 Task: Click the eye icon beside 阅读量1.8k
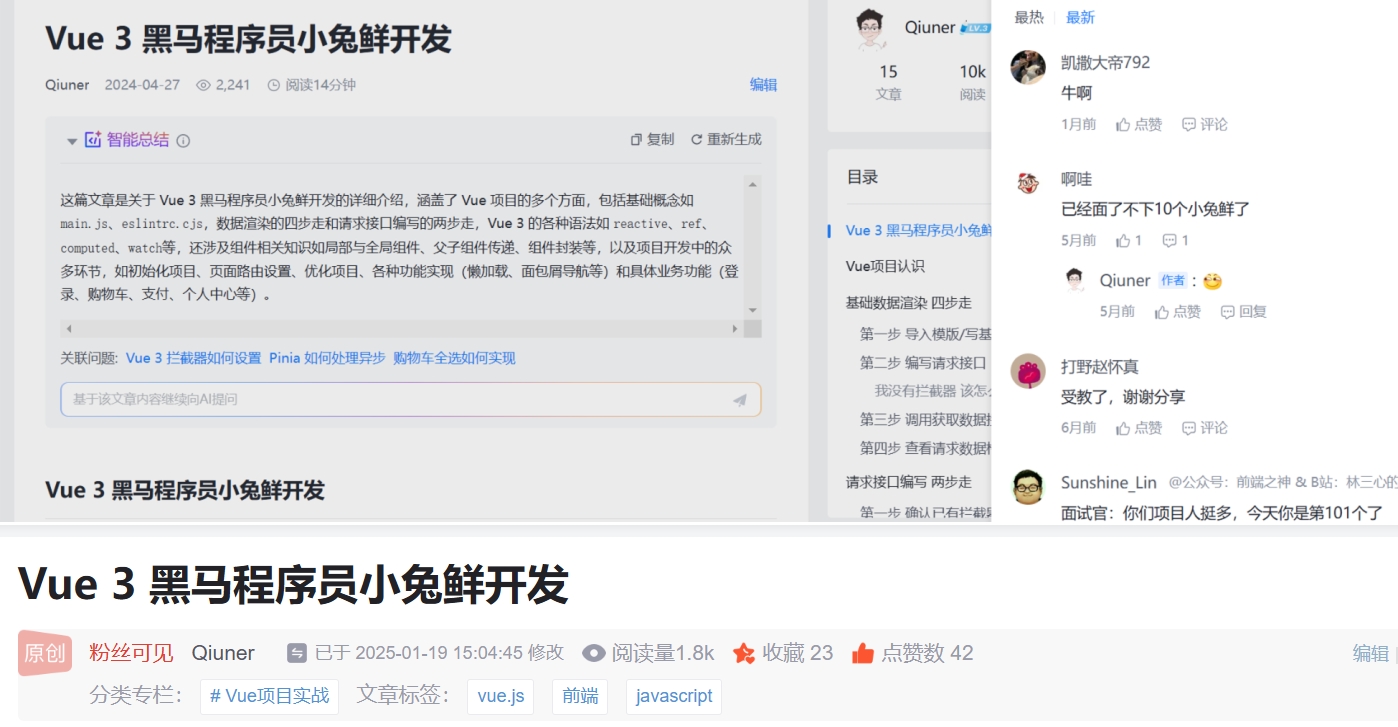point(594,653)
